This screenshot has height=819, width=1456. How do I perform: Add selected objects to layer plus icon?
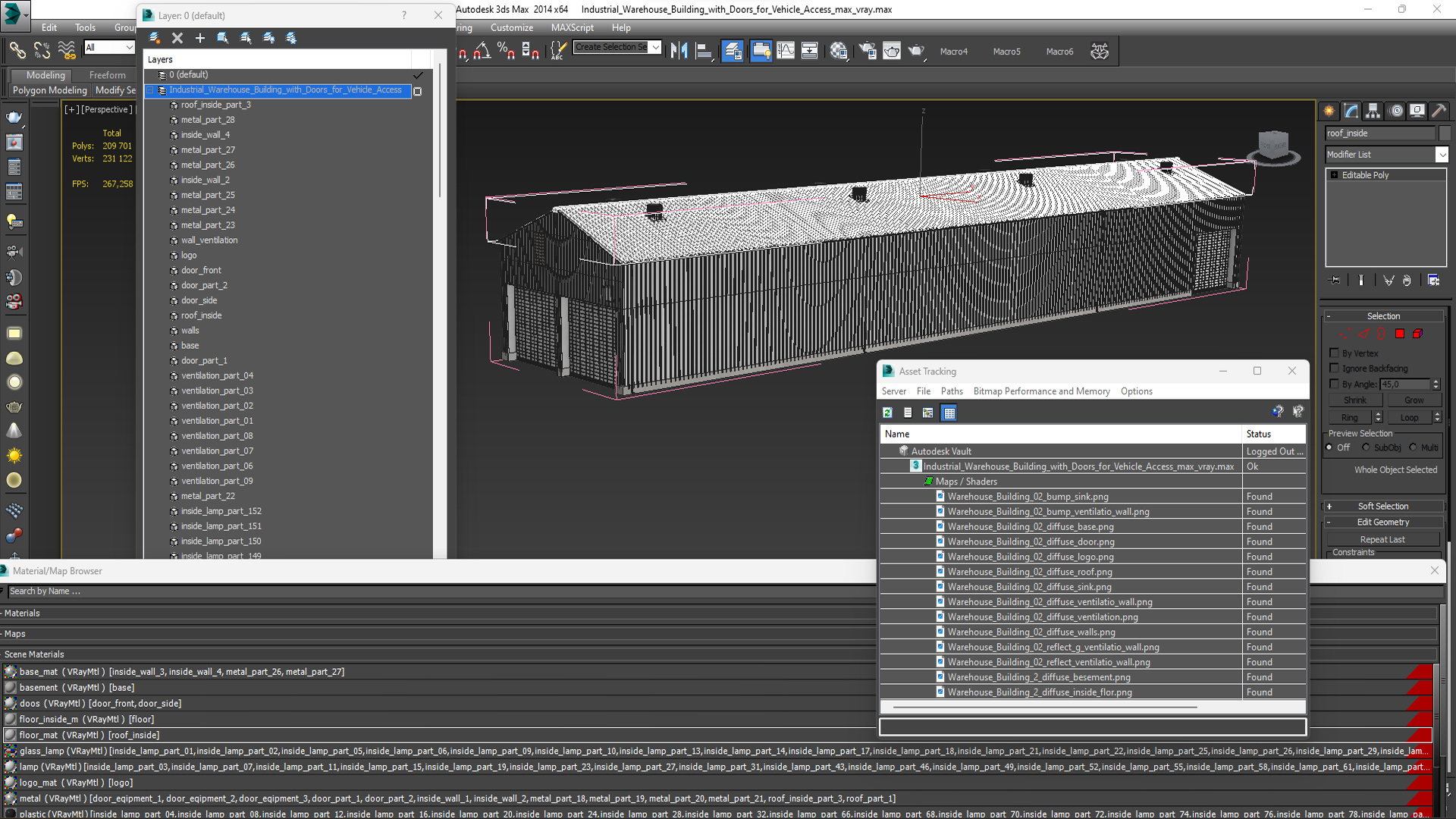[200, 38]
